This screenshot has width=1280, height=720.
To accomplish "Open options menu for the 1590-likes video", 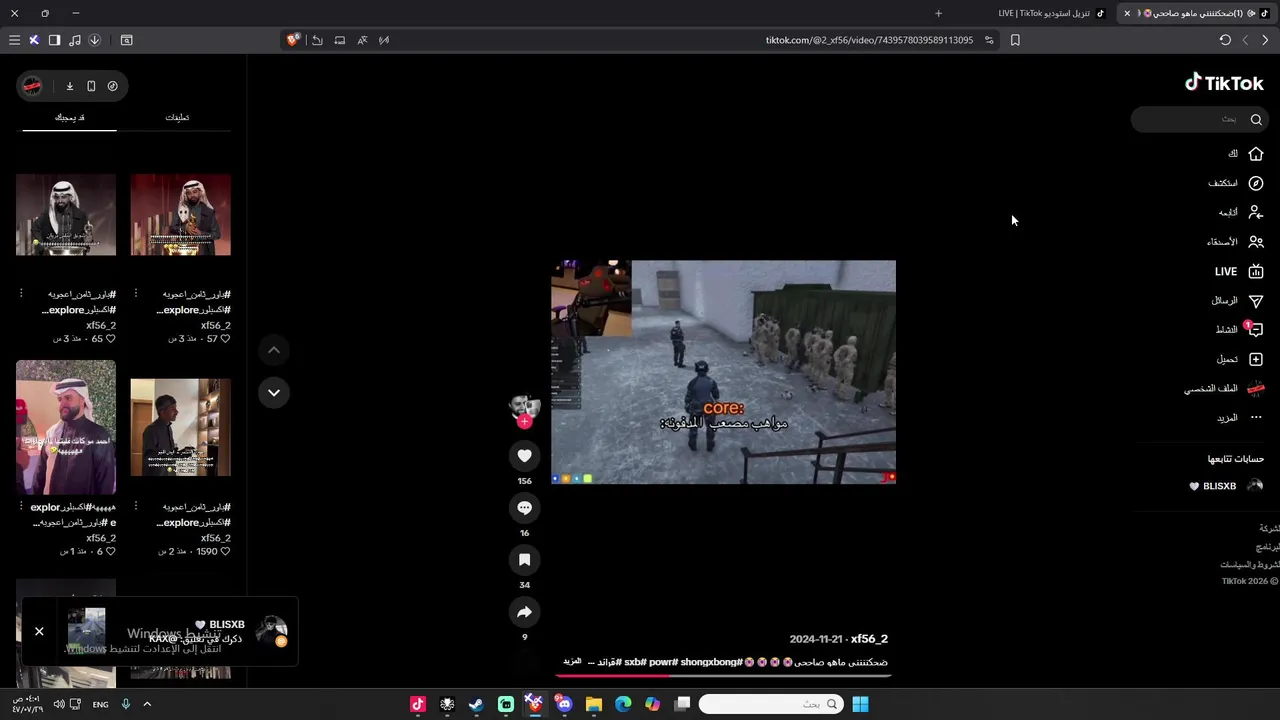I will (x=136, y=506).
